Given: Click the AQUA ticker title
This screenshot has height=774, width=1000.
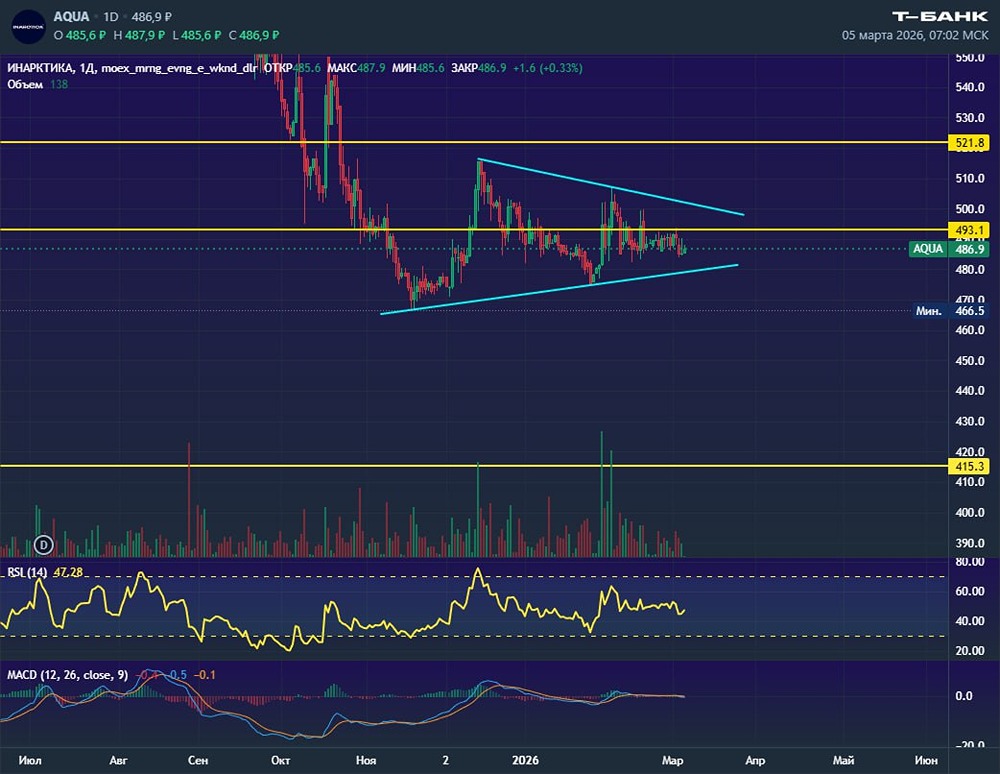Looking at the screenshot, I should pos(71,17).
